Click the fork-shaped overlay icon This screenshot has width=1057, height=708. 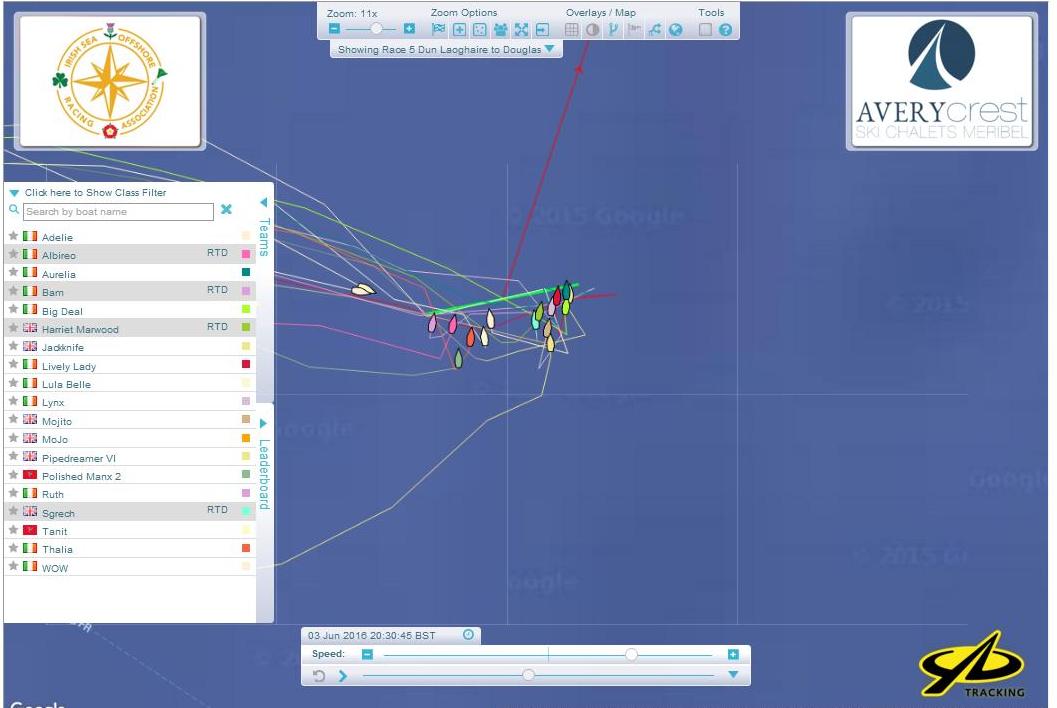613,29
